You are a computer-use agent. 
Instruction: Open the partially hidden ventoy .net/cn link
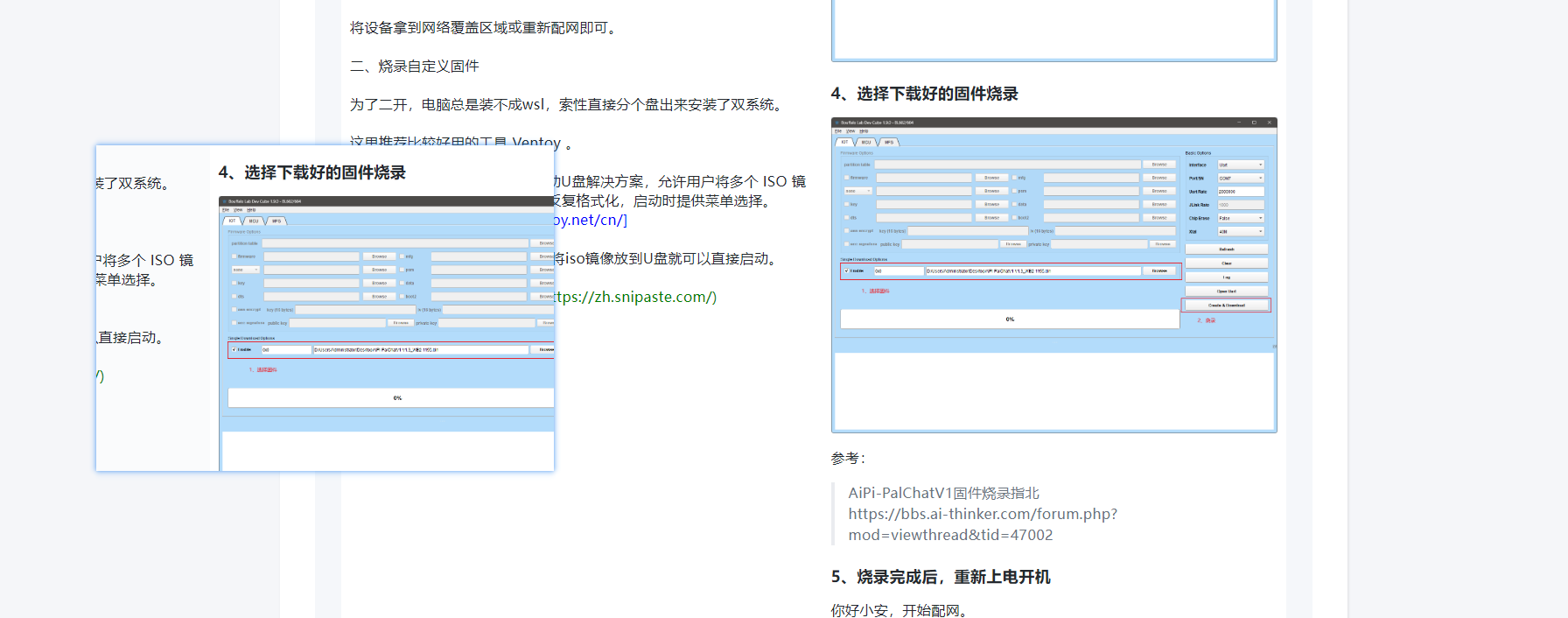pos(591,220)
